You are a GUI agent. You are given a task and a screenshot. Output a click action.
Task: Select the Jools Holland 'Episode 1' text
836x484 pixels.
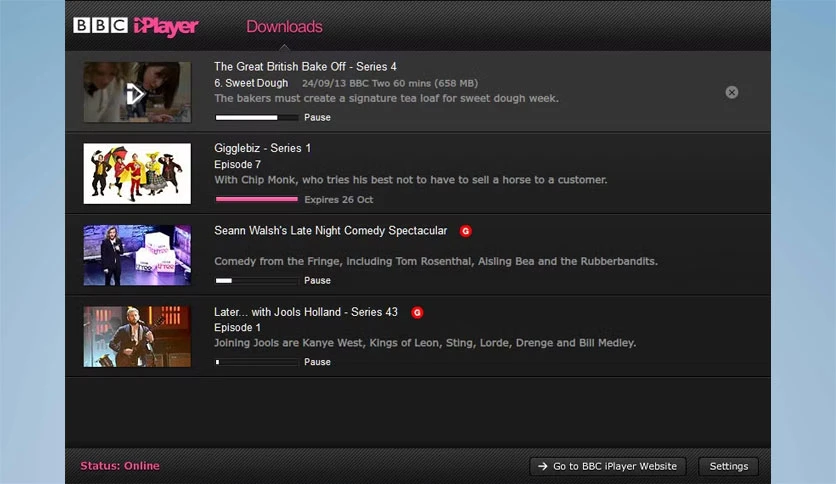tap(237, 327)
